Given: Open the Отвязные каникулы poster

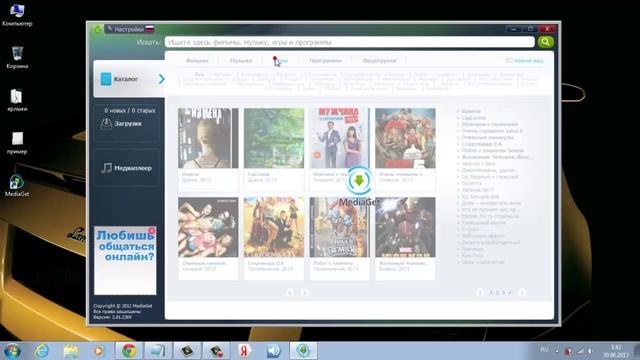Looking at the screenshot, I should tap(208, 227).
